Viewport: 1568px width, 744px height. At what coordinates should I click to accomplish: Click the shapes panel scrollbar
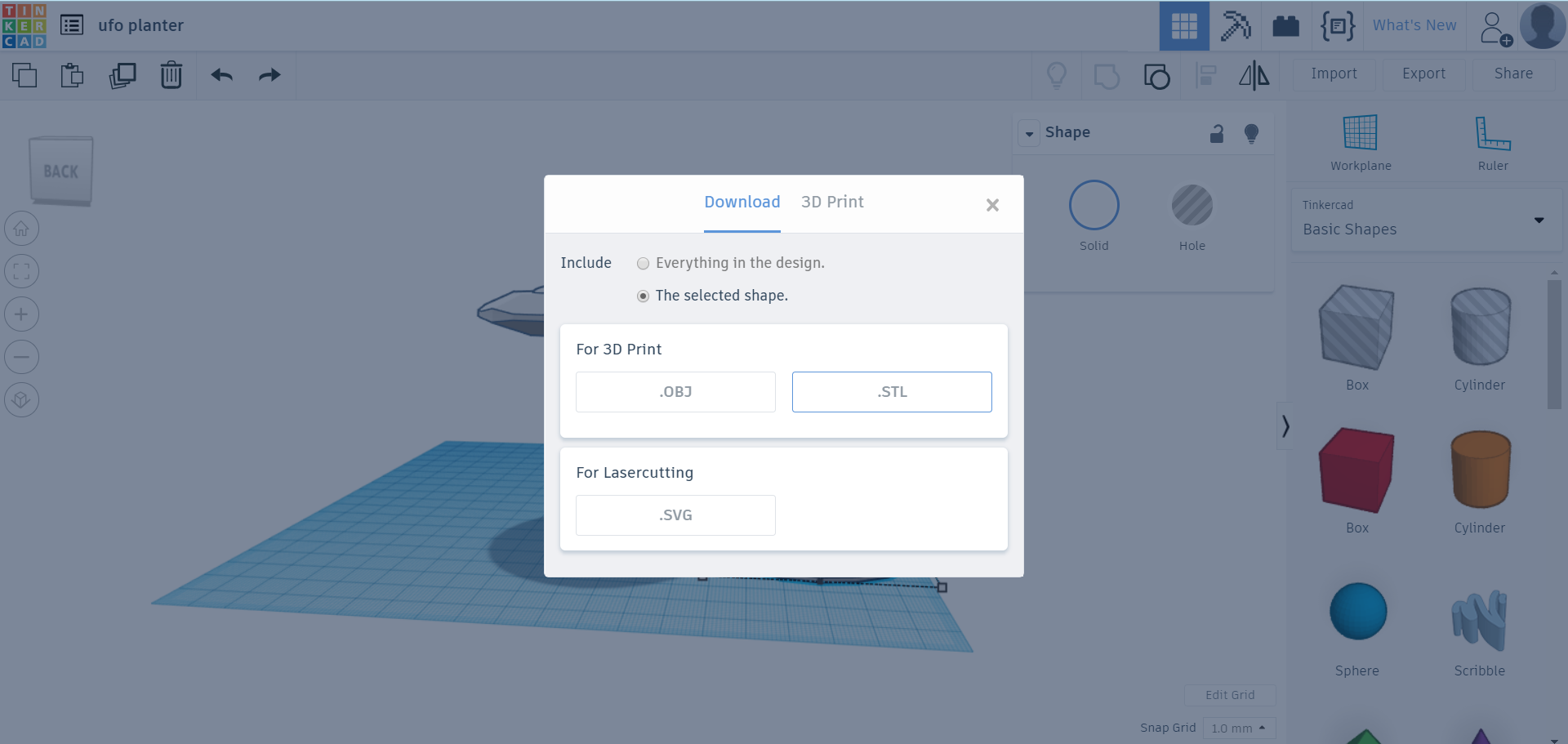pos(1554,344)
